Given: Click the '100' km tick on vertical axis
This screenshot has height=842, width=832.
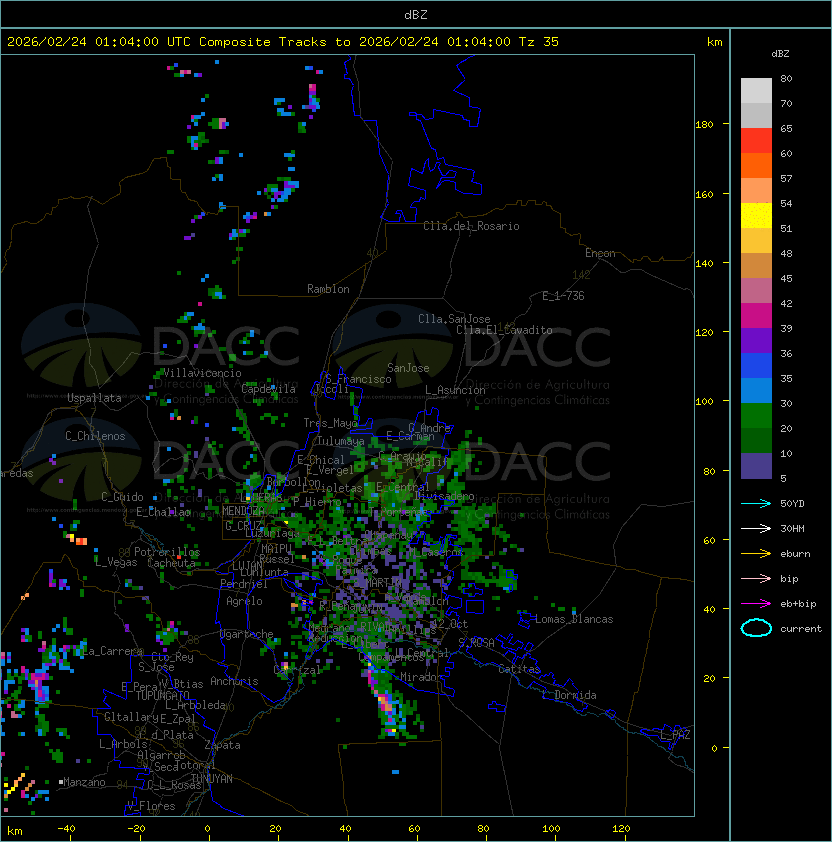Looking at the screenshot, I should (704, 402).
